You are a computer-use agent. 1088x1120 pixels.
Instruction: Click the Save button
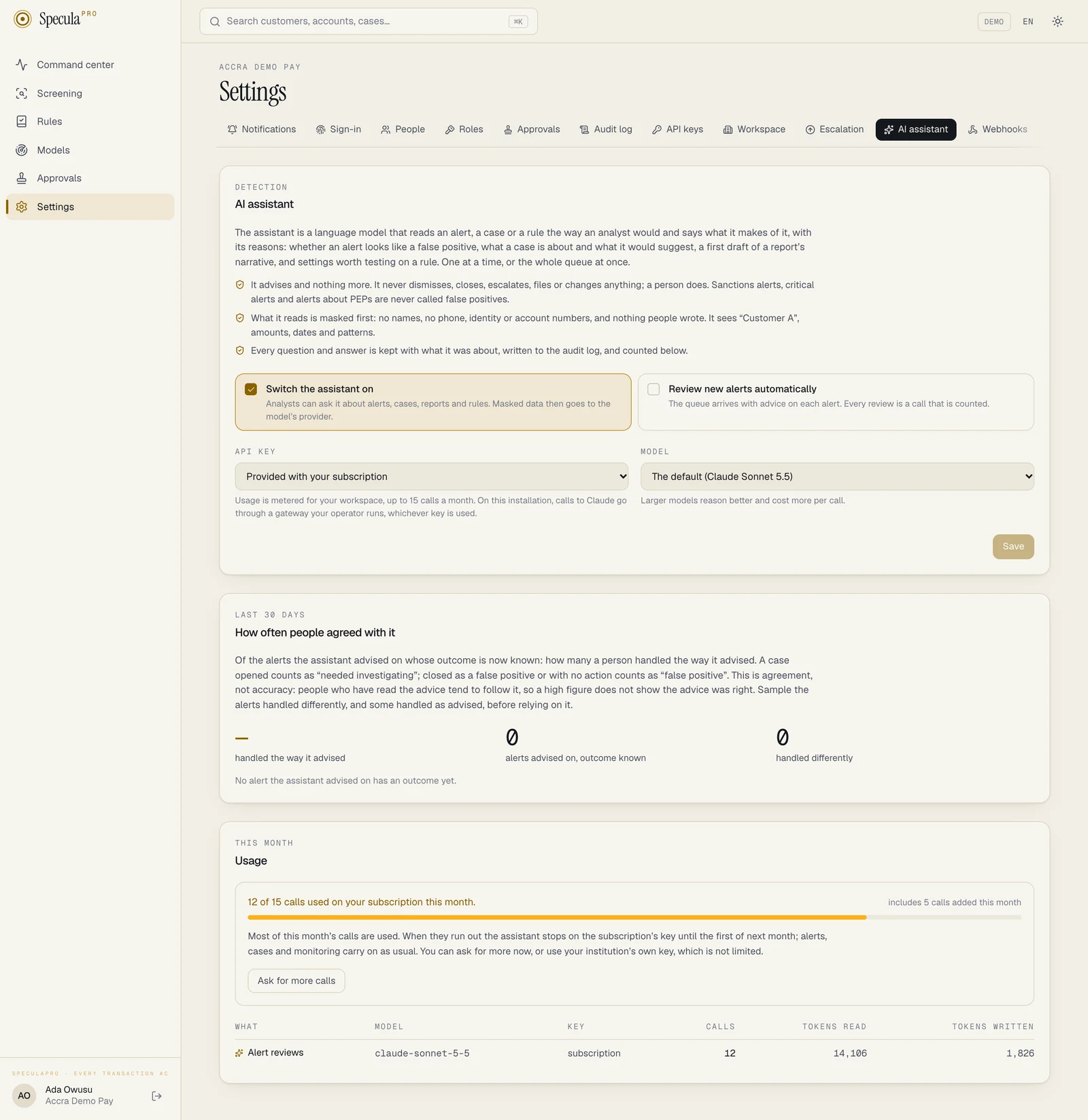click(1013, 547)
